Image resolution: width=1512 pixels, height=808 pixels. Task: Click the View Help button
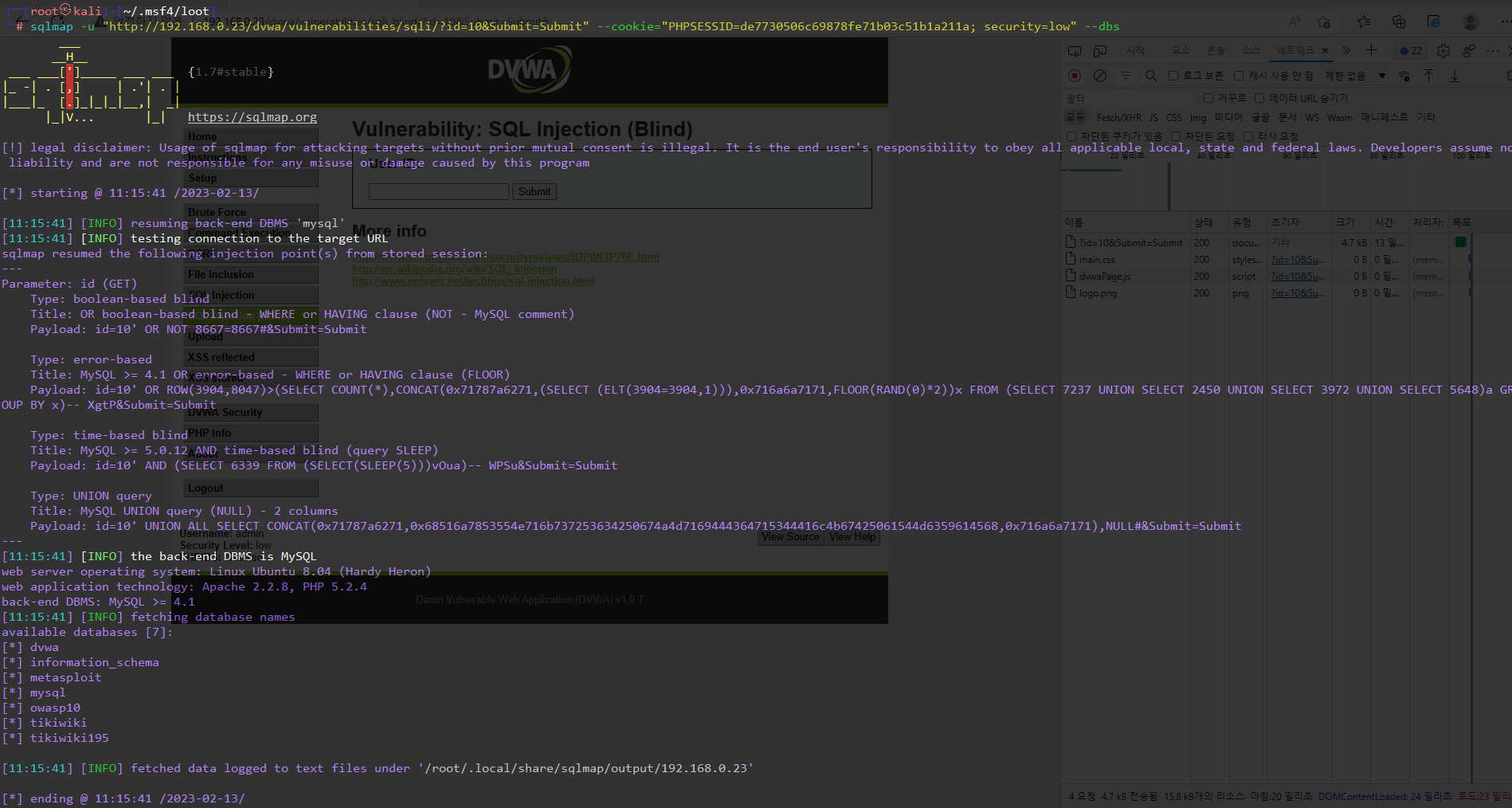tap(852, 537)
